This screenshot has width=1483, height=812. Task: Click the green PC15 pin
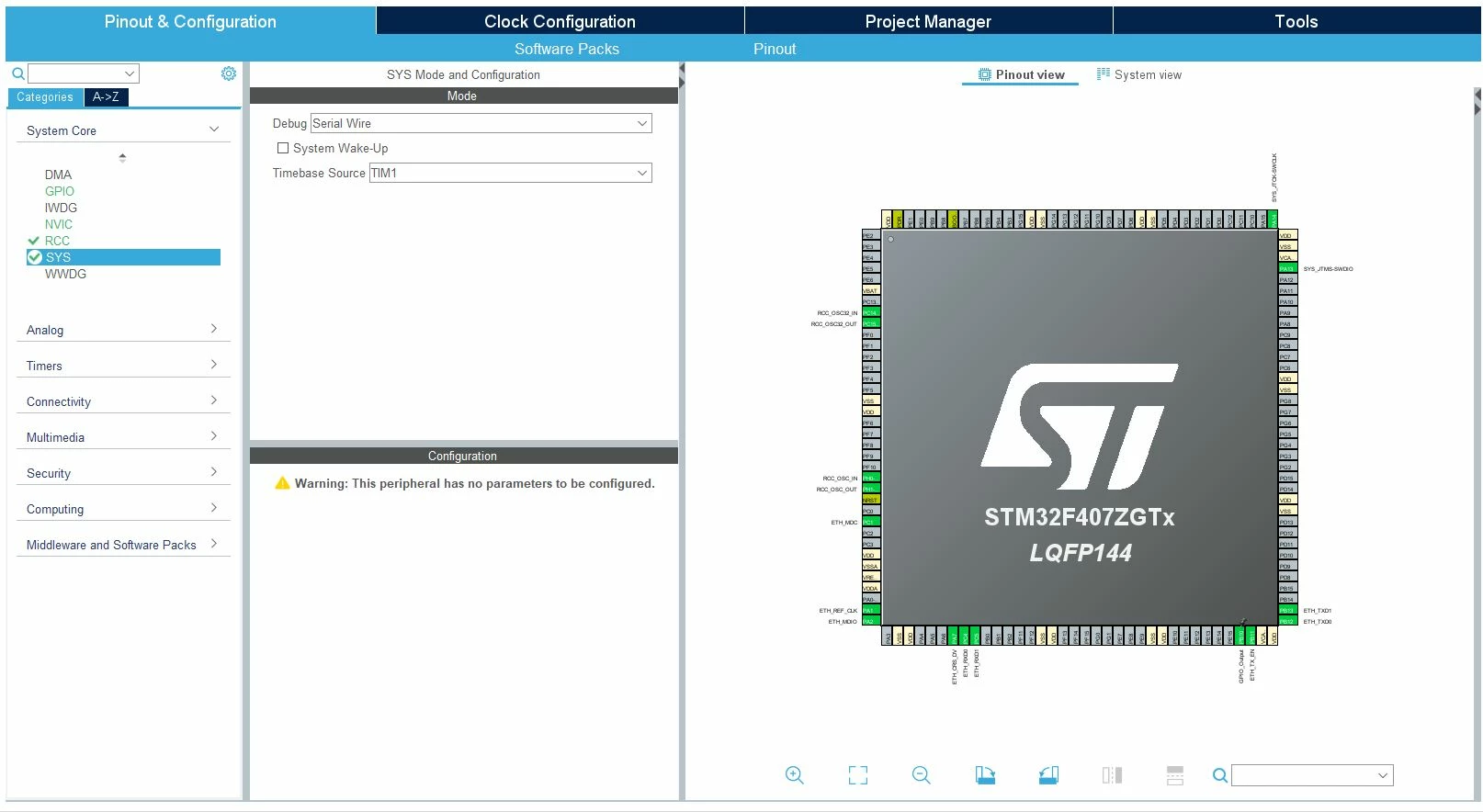point(870,324)
